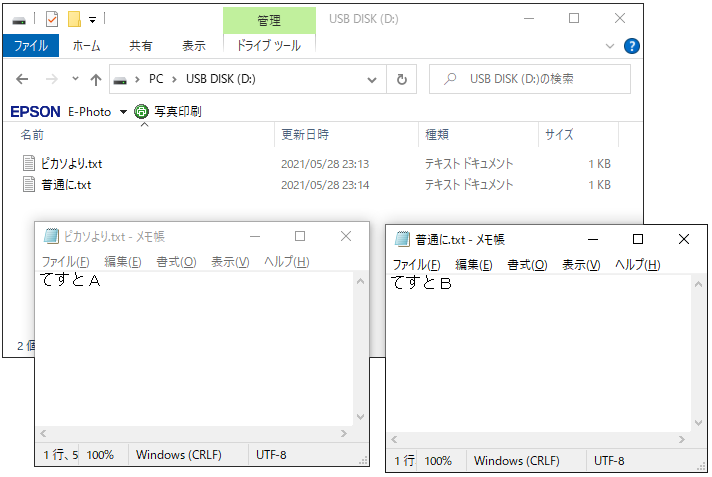The height and width of the screenshot is (477, 712).
Task: Open 表示(V) menu in ピカソより.txt Notepad
Action: [x=230, y=262]
